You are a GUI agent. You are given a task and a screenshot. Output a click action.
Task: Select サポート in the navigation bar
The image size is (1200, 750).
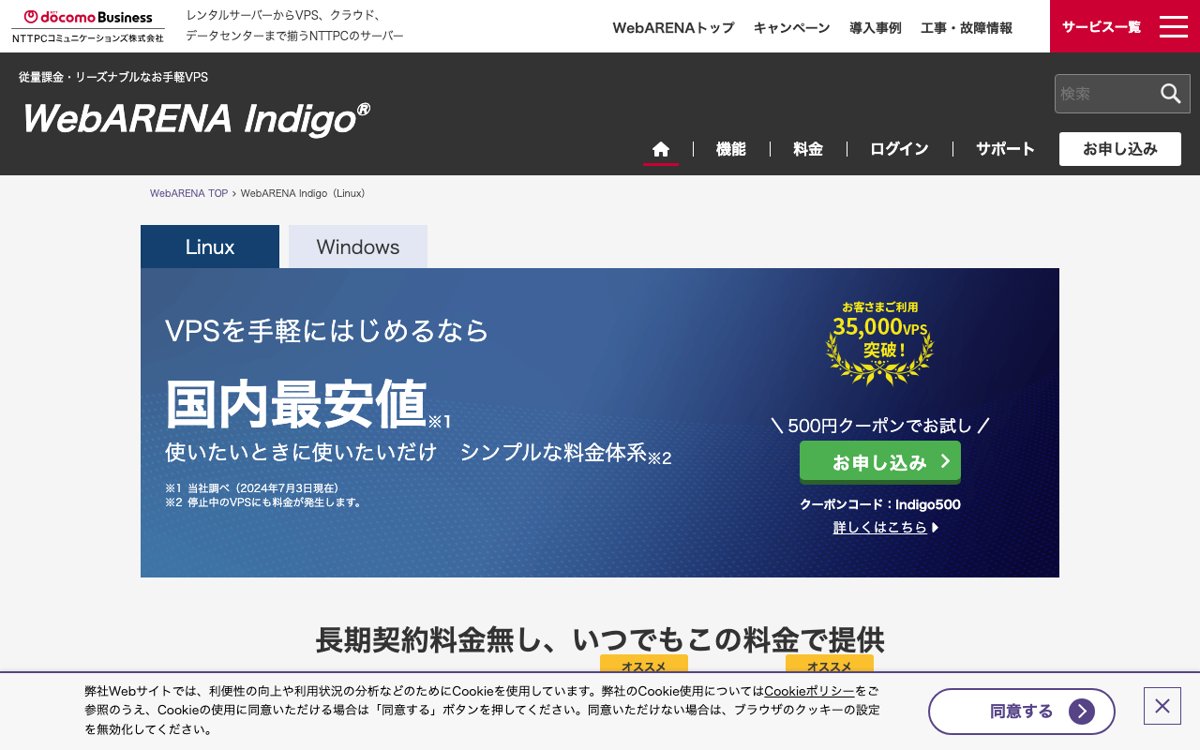(1005, 149)
